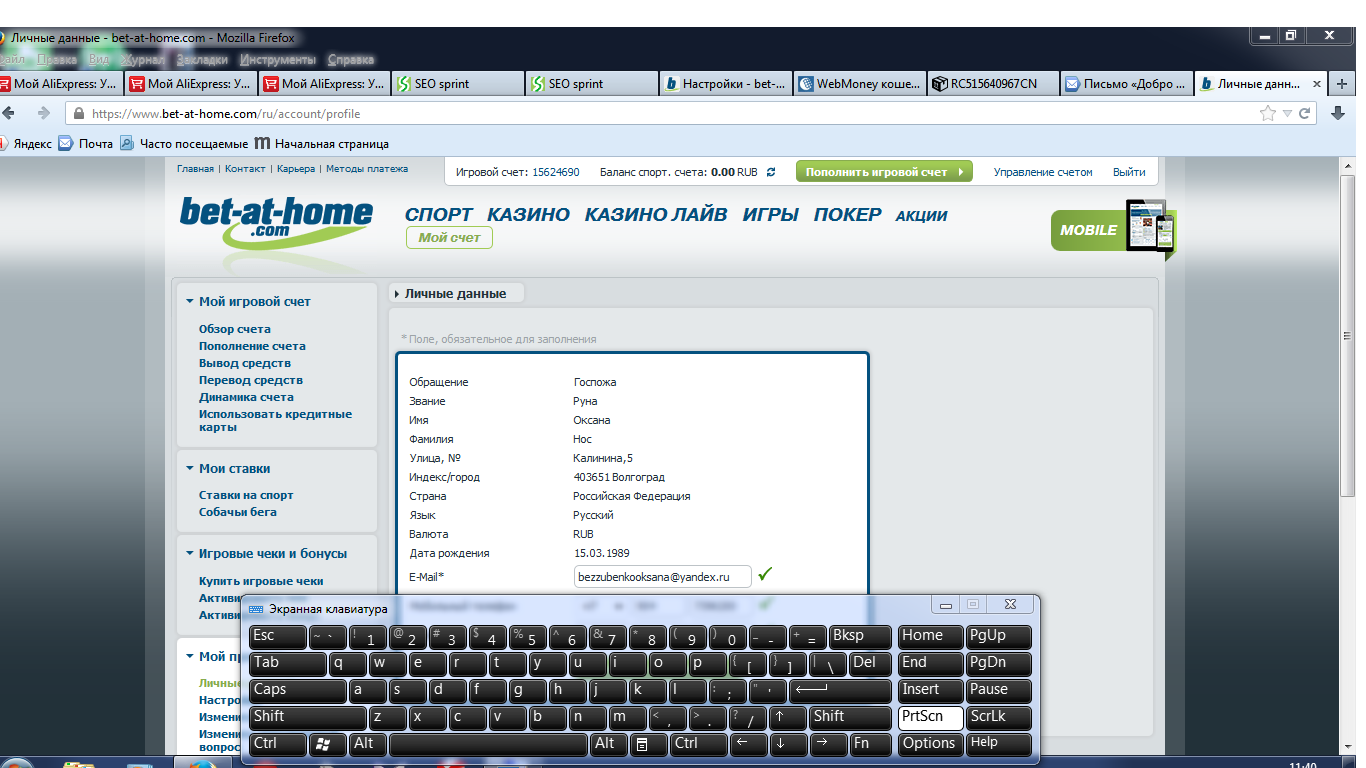
Task: Switch to the Письмо «Добро tab
Action: pos(1127,84)
